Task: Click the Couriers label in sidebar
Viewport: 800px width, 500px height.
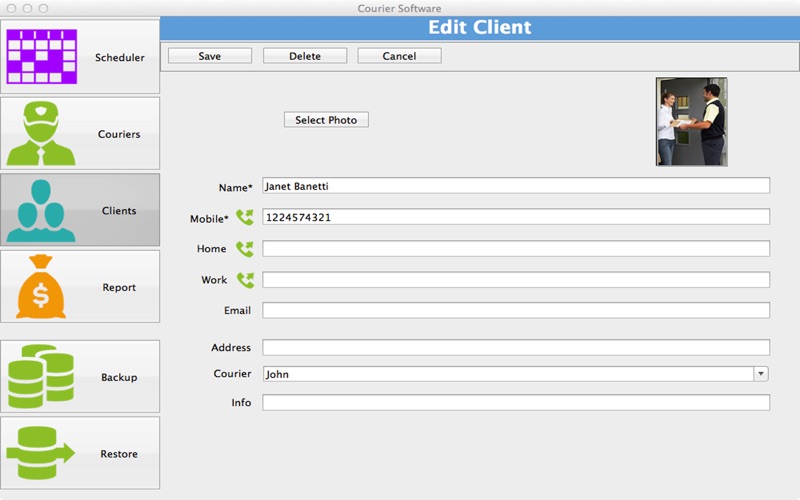Action: 119,134
